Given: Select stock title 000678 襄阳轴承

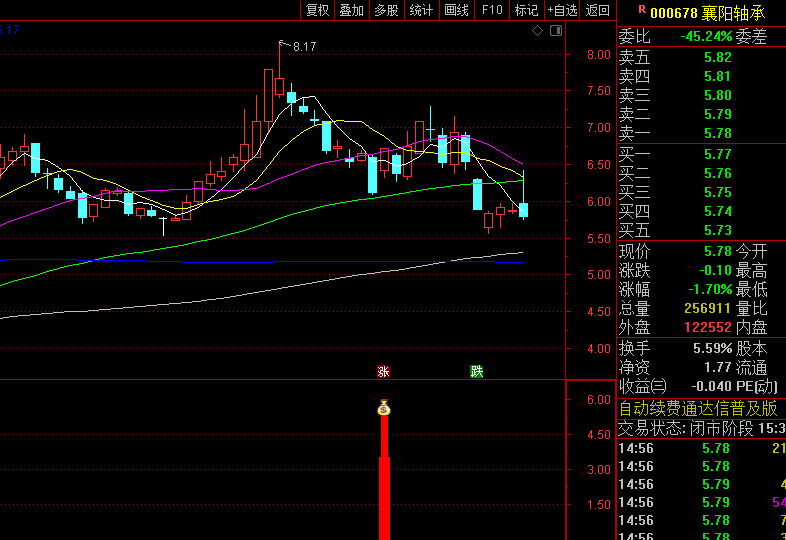Looking at the screenshot, I should click(708, 13).
